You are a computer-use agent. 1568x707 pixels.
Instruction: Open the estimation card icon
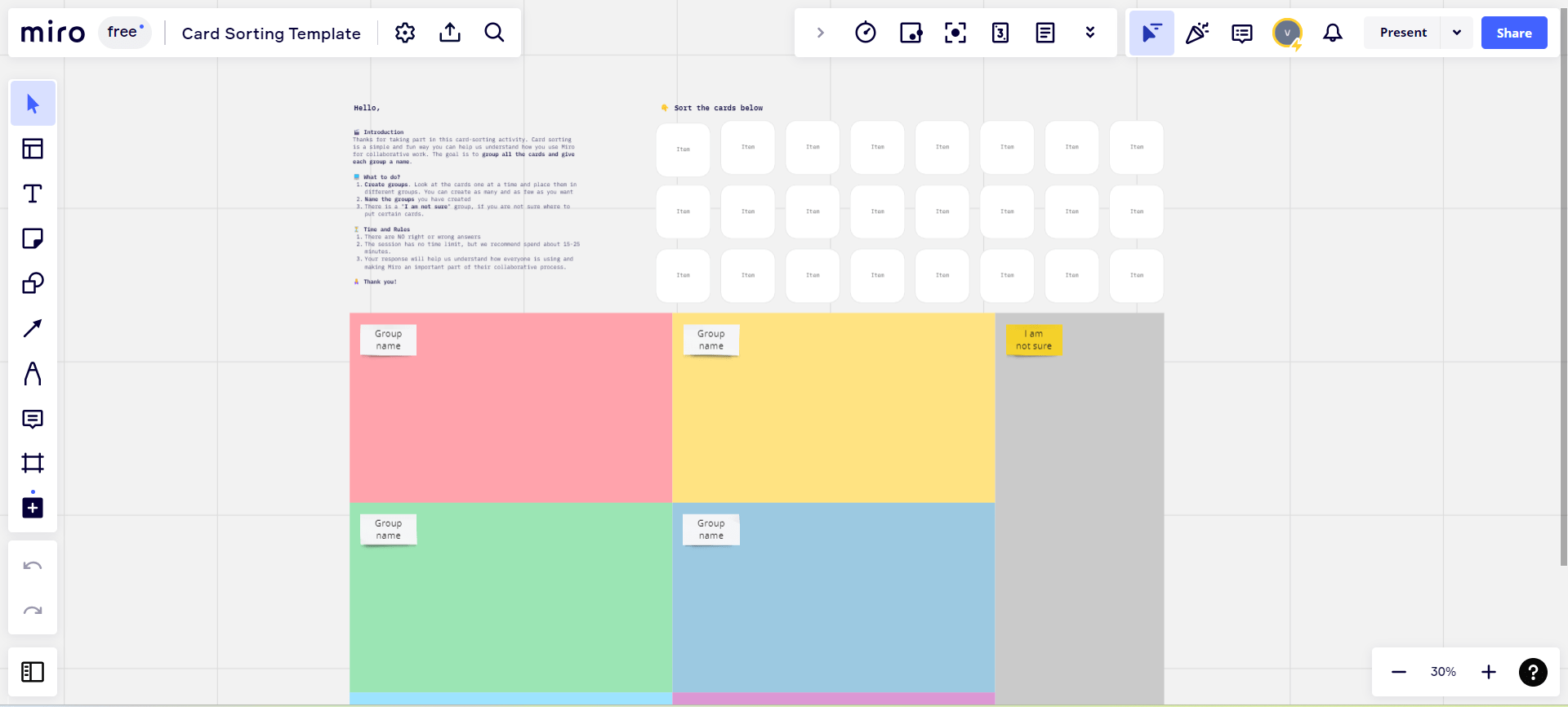point(1000,33)
